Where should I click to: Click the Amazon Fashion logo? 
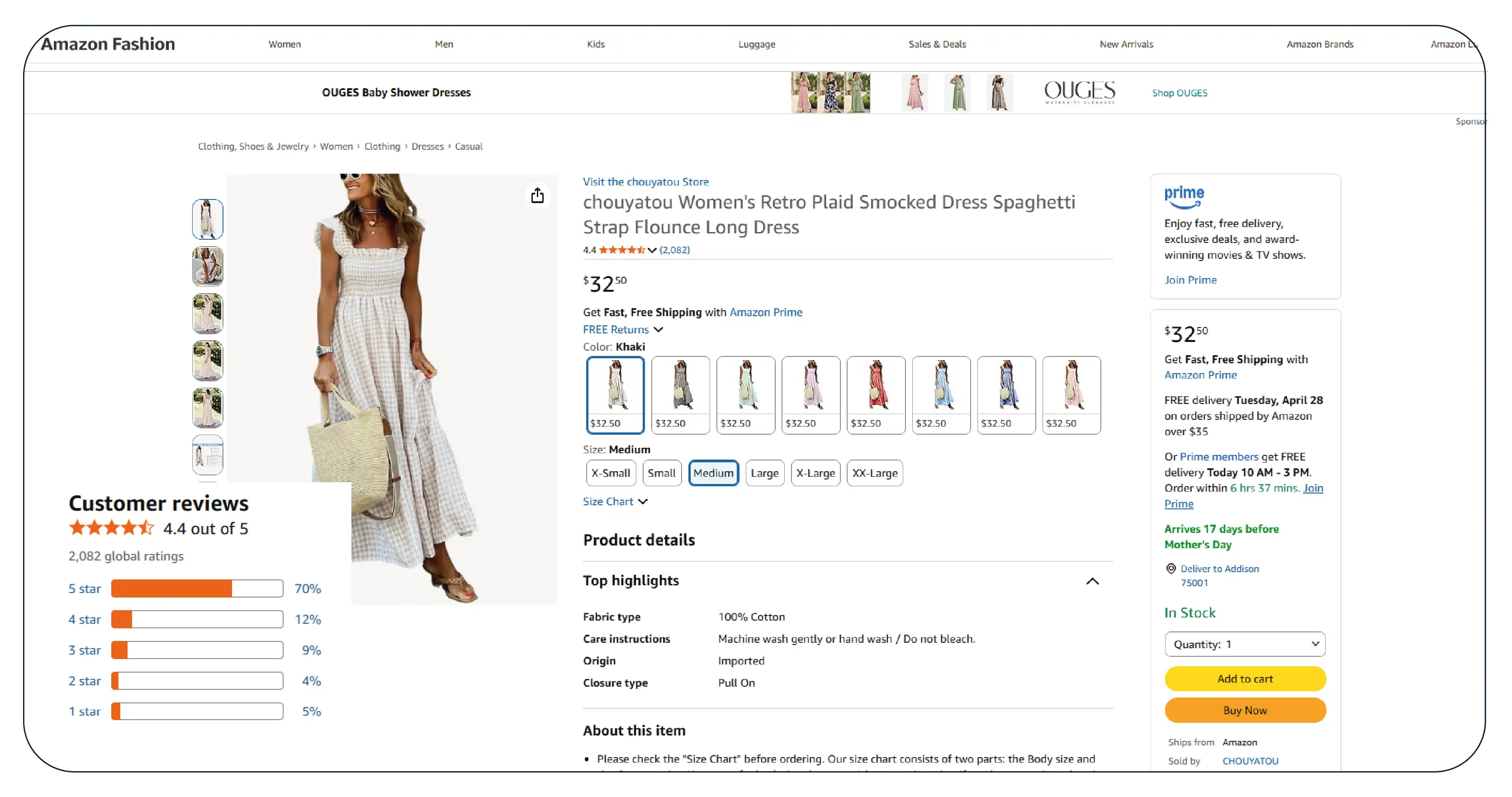tap(108, 44)
